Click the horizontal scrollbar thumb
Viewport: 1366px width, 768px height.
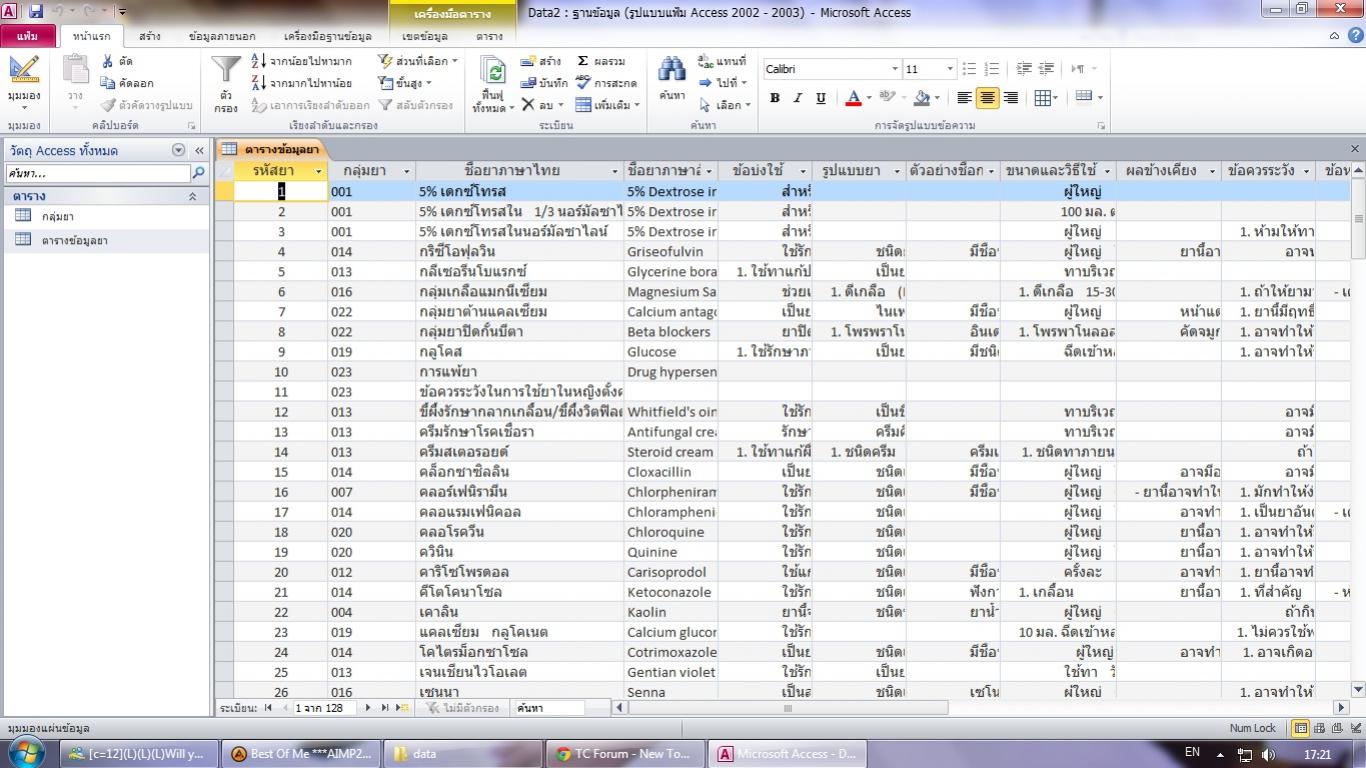click(788, 708)
